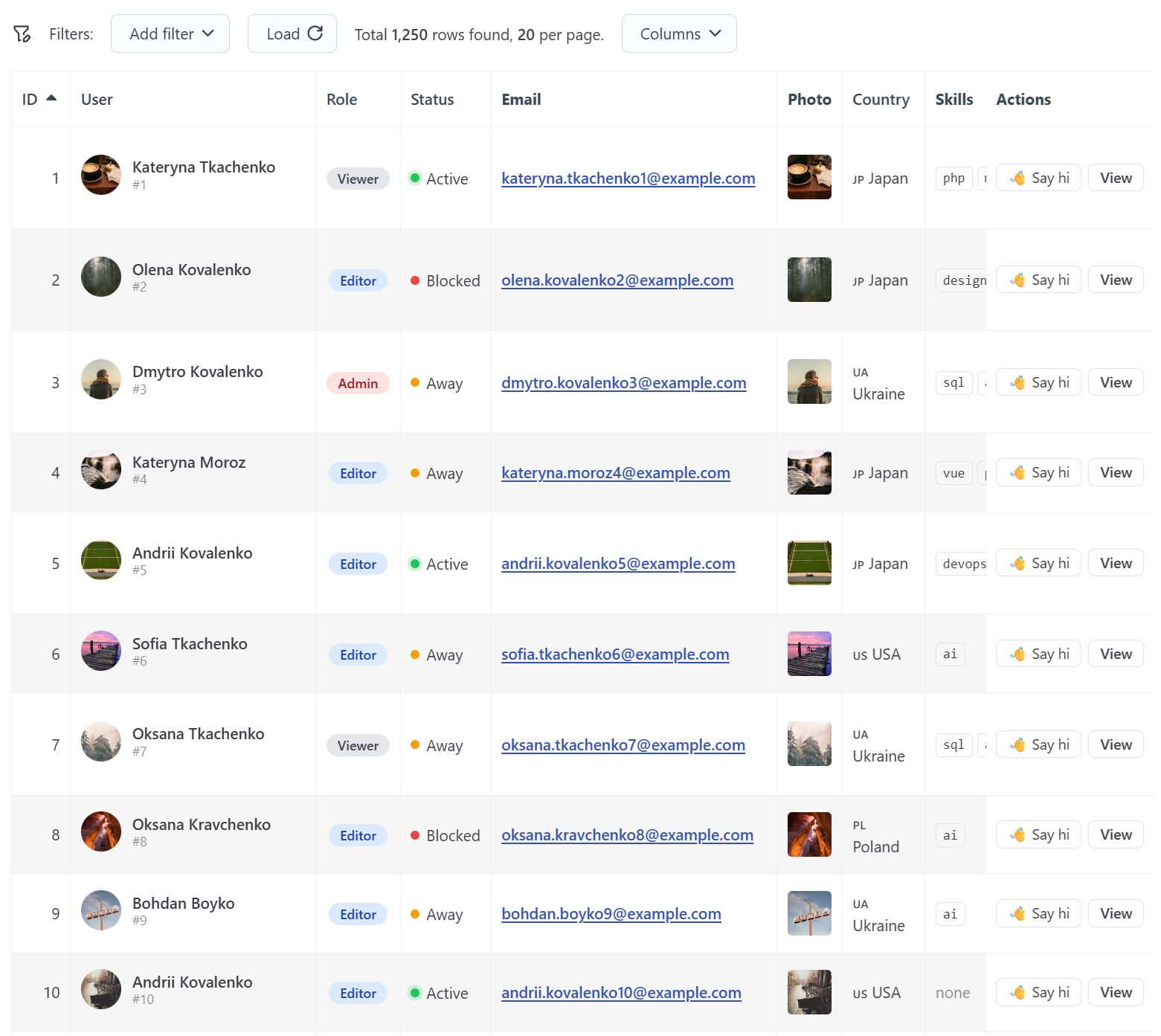The image size is (1161, 1036).
Task: Click Sofia Tkachenko's avatar
Action: tap(101, 651)
